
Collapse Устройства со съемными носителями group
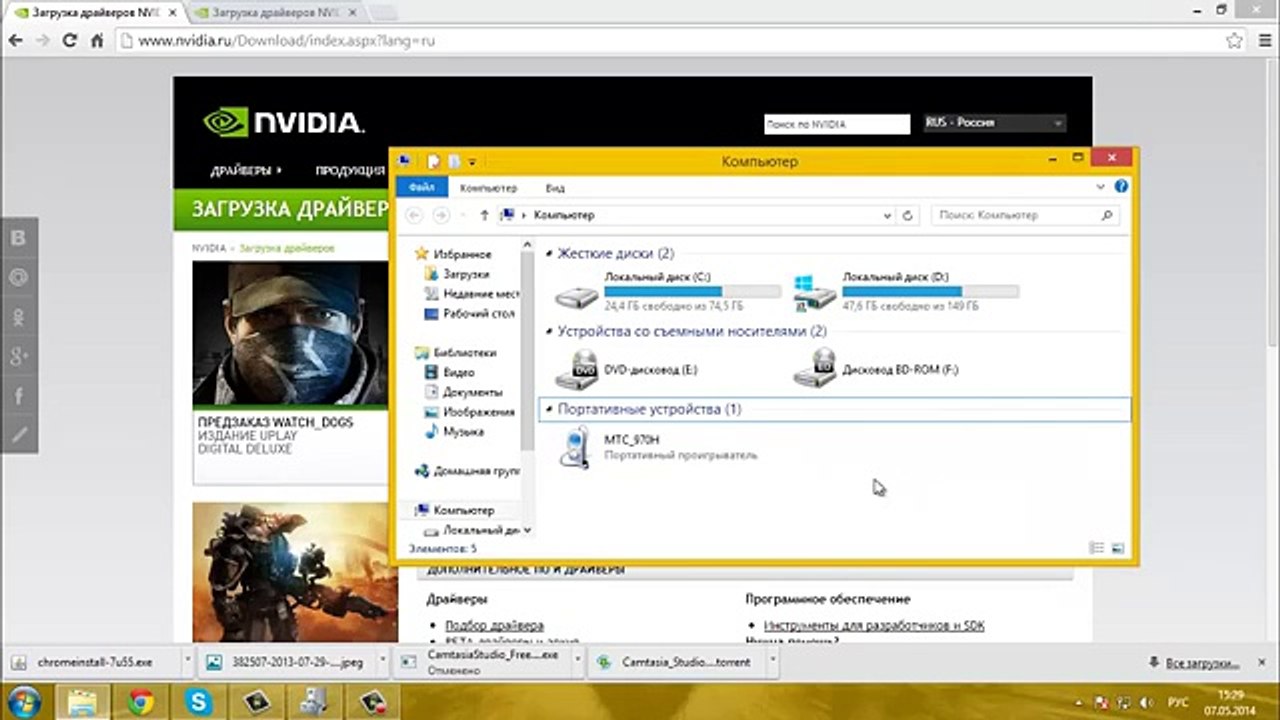pos(550,331)
